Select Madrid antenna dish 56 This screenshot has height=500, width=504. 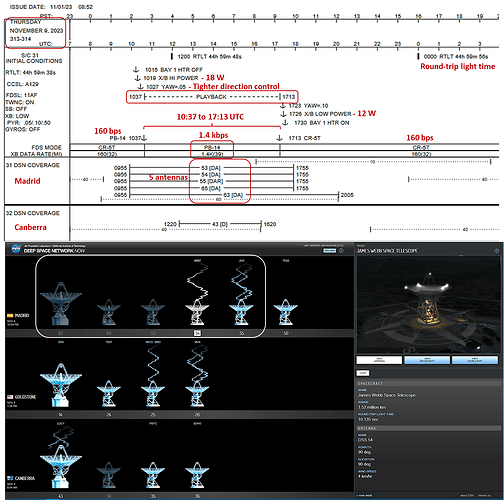click(x=286, y=312)
